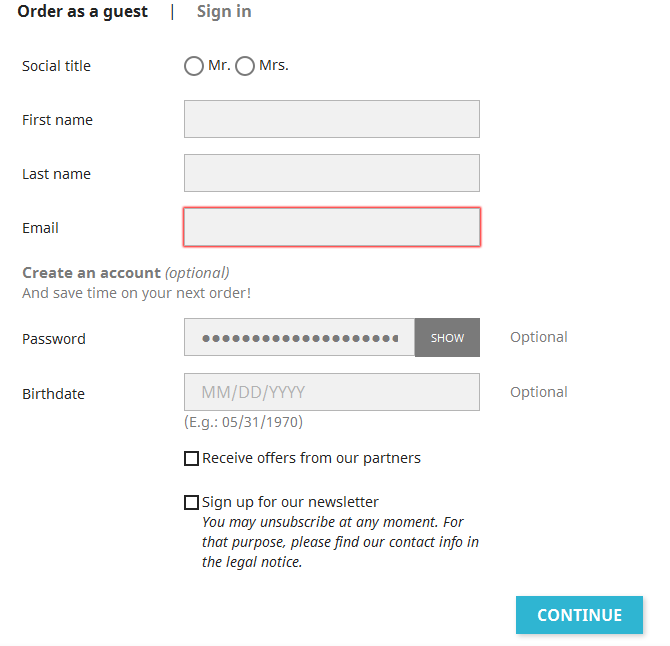This screenshot has height=646, width=670.
Task: Select the Order as a guest tab
Action: tap(82, 12)
